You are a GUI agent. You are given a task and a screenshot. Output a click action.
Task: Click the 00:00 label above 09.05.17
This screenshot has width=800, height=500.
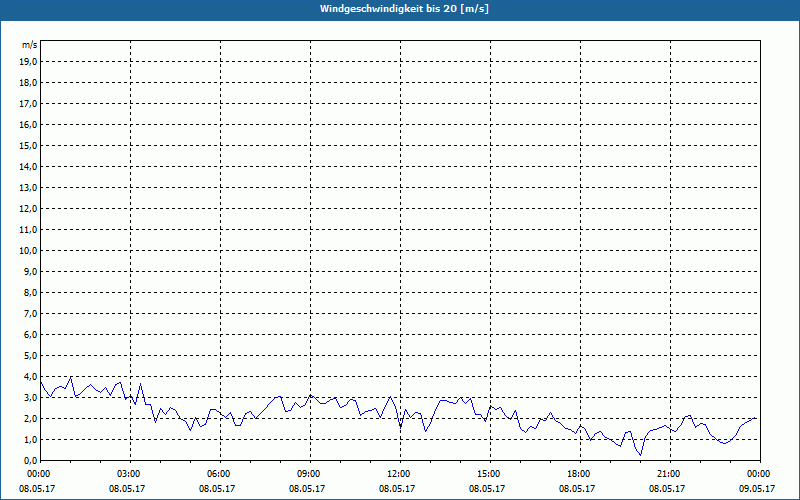[759, 474]
